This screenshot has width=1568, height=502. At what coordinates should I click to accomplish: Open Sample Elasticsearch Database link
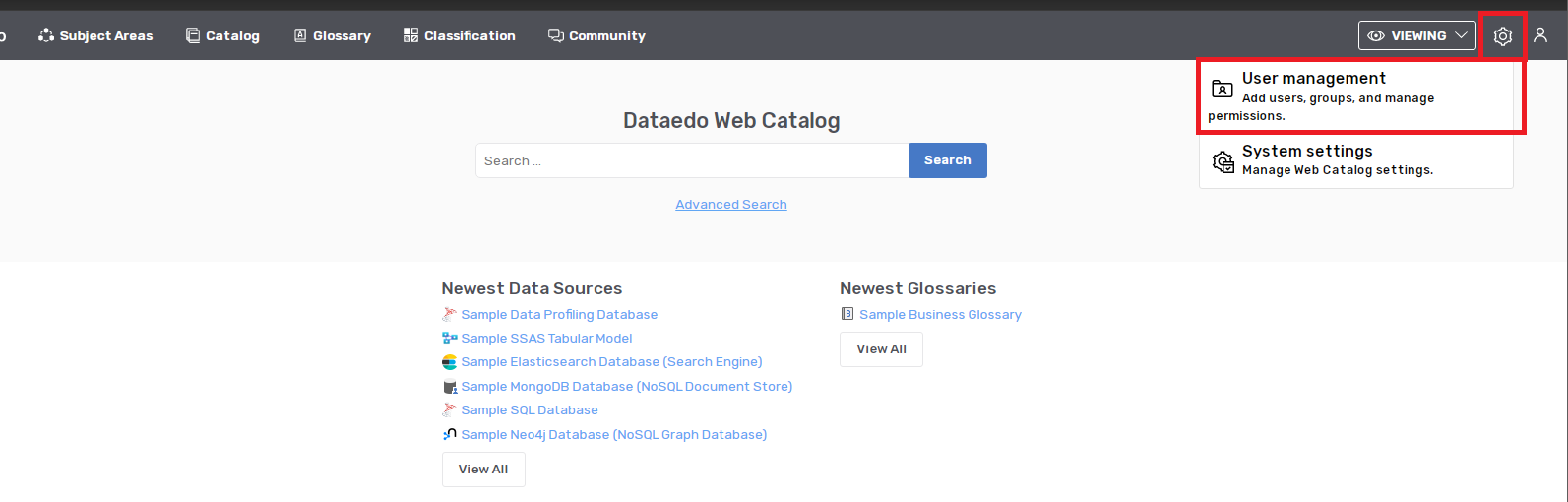point(611,362)
